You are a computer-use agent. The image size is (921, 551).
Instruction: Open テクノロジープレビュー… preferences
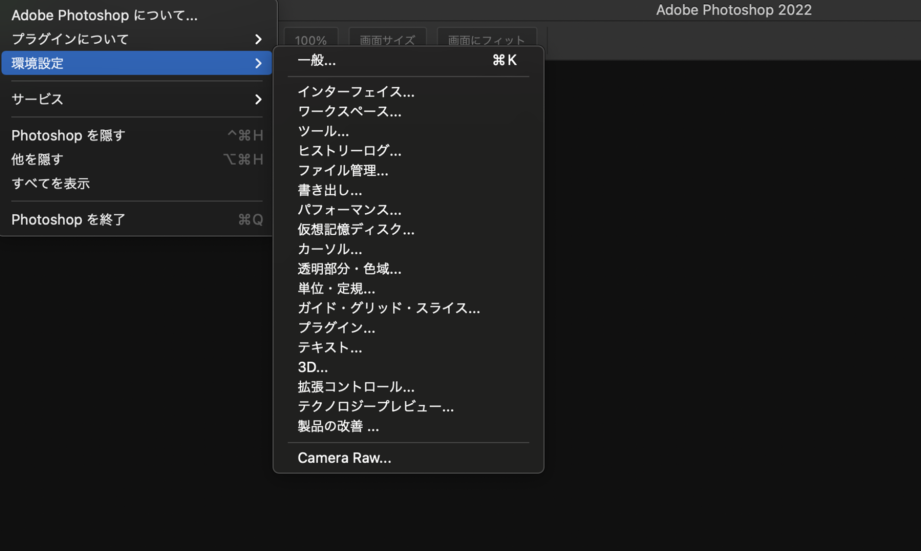coord(408,406)
